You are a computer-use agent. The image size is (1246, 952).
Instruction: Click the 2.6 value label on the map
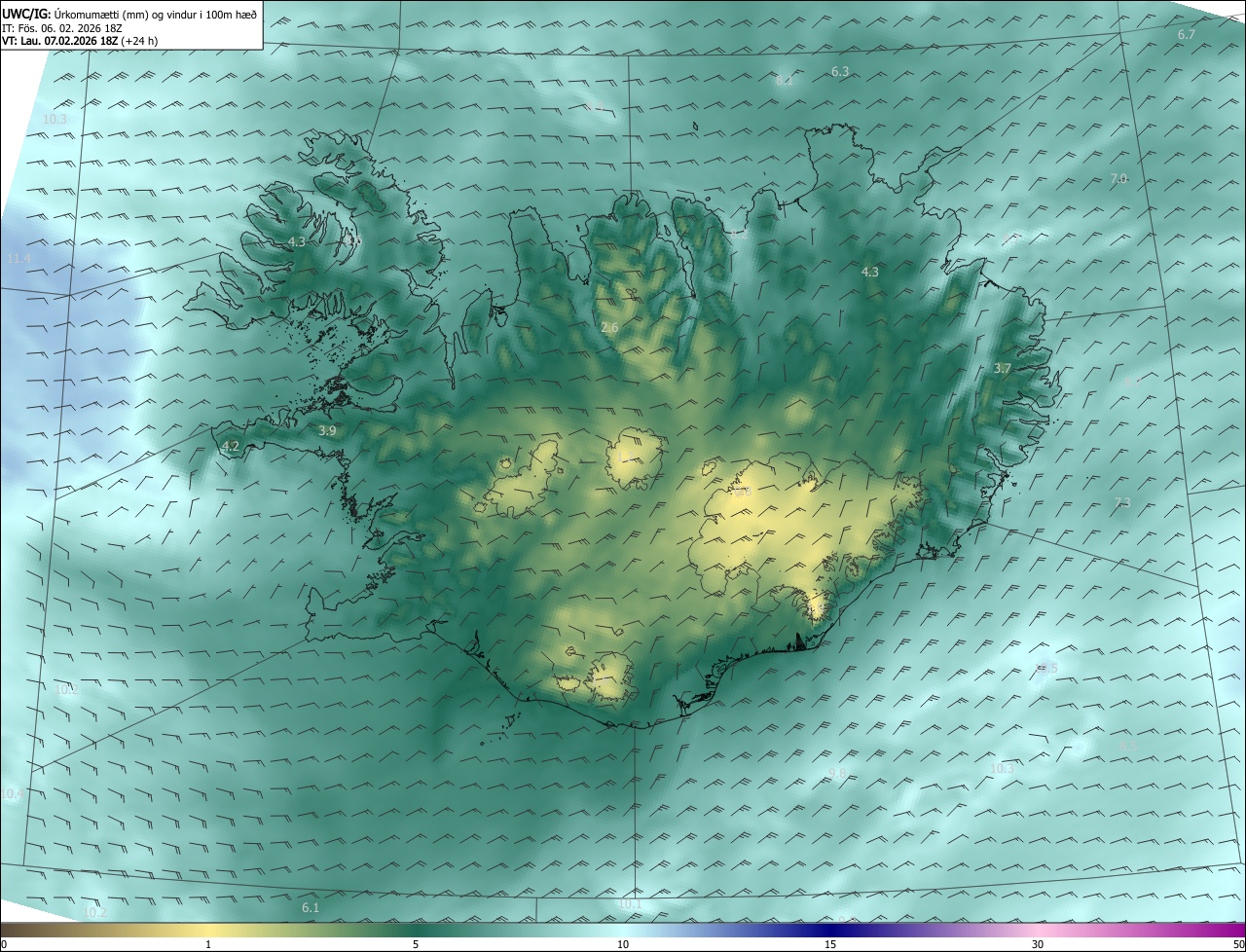click(610, 329)
